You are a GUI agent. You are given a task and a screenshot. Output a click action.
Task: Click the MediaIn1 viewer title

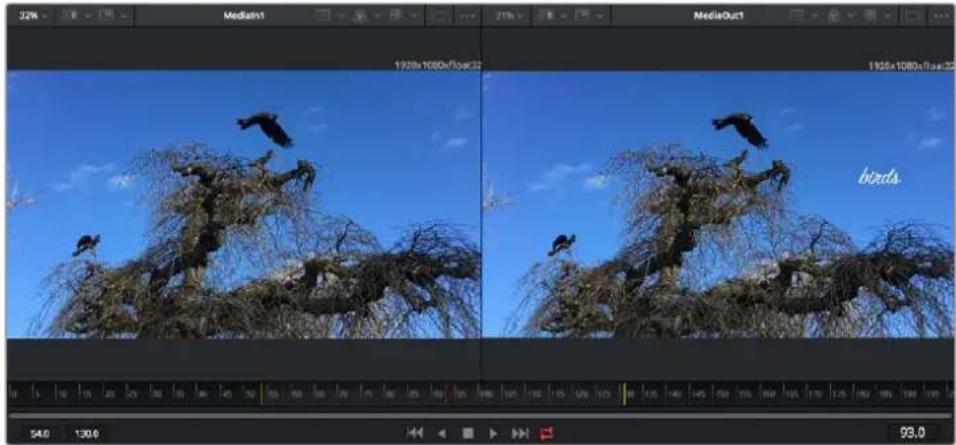click(243, 16)
